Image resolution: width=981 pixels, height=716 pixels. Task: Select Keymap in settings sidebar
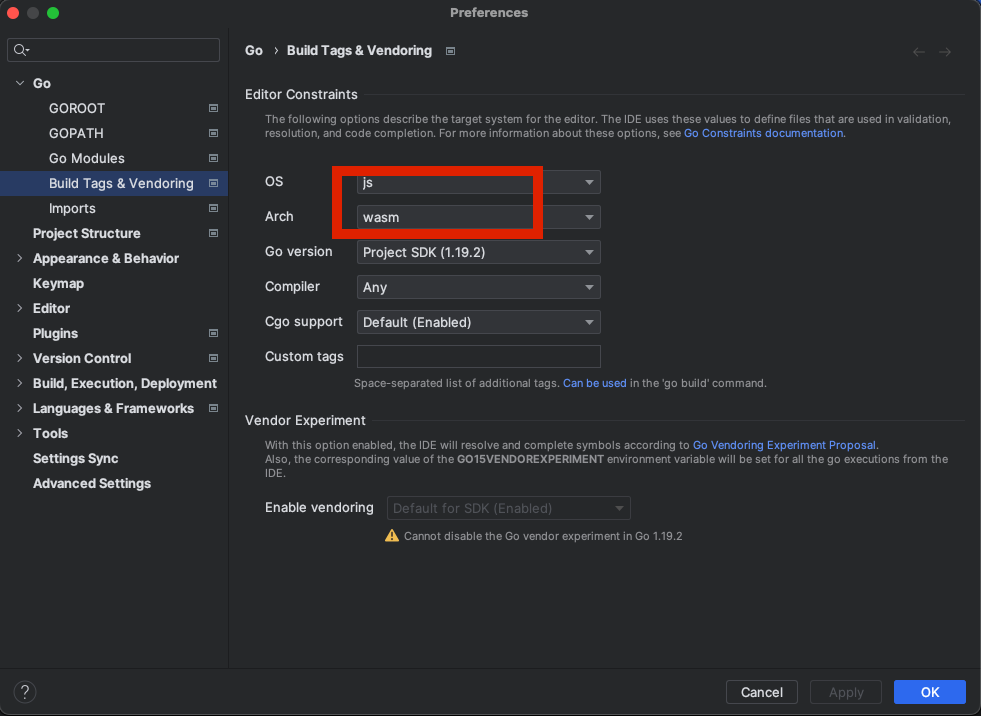pyautogui.click(x=58, y=283)
